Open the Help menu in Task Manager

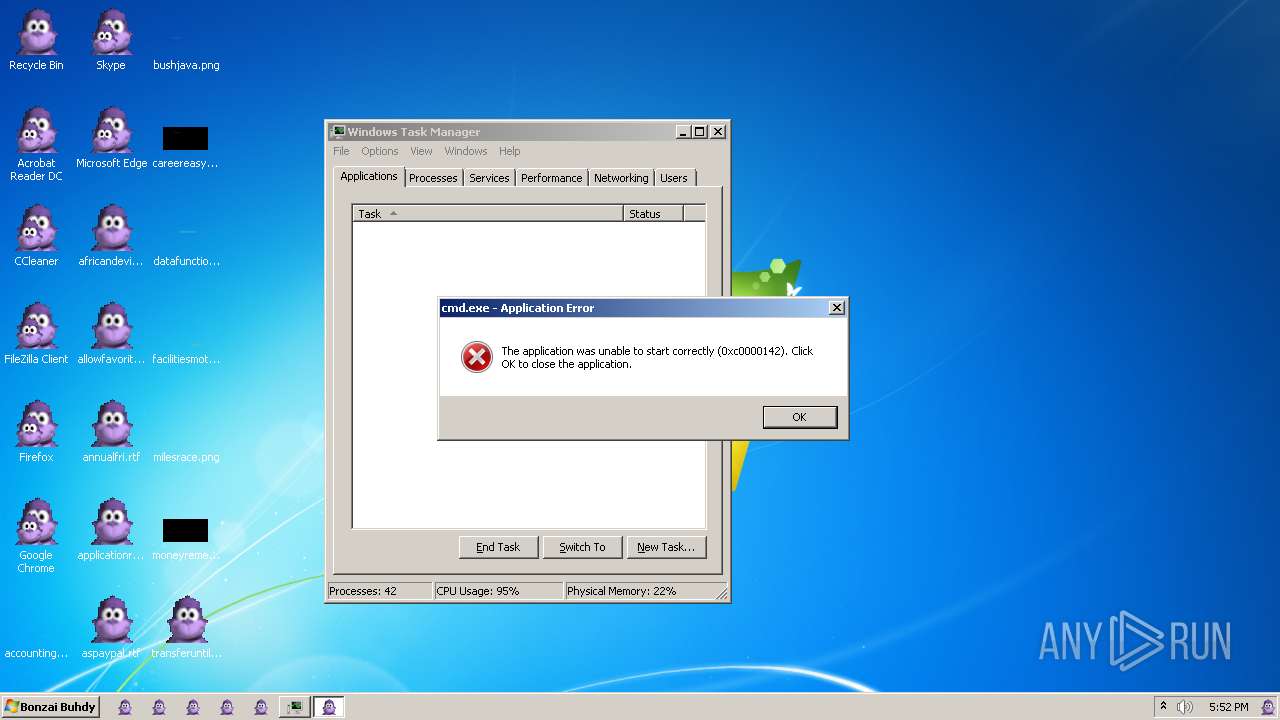click(x=510, y=151)
